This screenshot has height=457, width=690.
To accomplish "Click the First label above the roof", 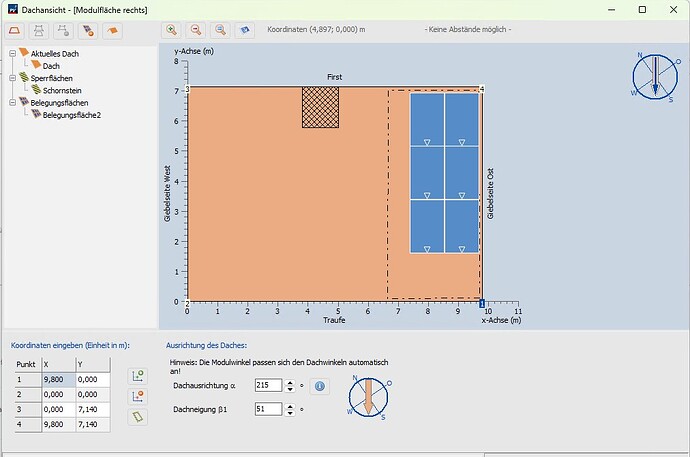I will [334, 77].
